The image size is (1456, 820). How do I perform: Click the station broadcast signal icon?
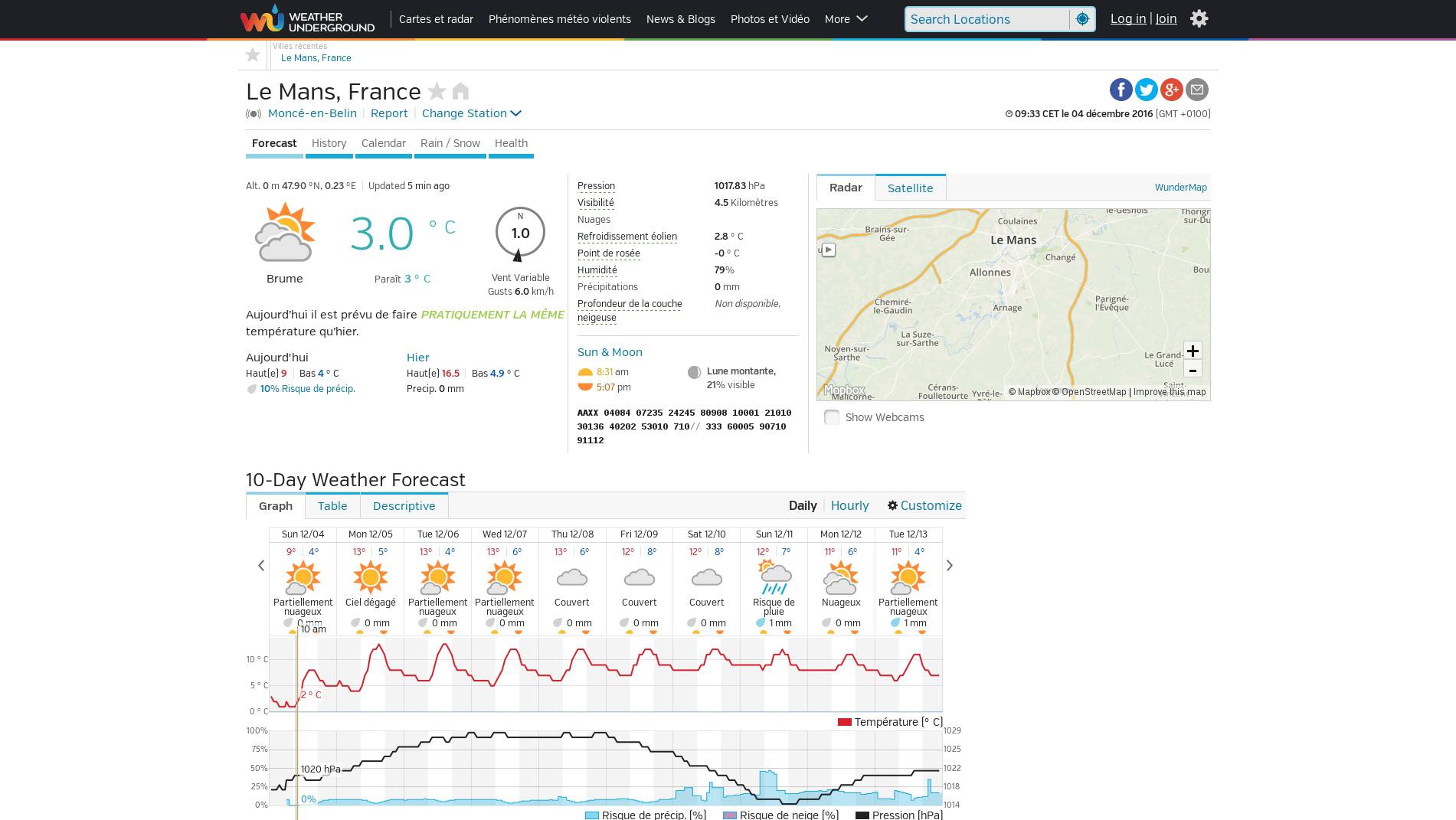coord(254,113)
